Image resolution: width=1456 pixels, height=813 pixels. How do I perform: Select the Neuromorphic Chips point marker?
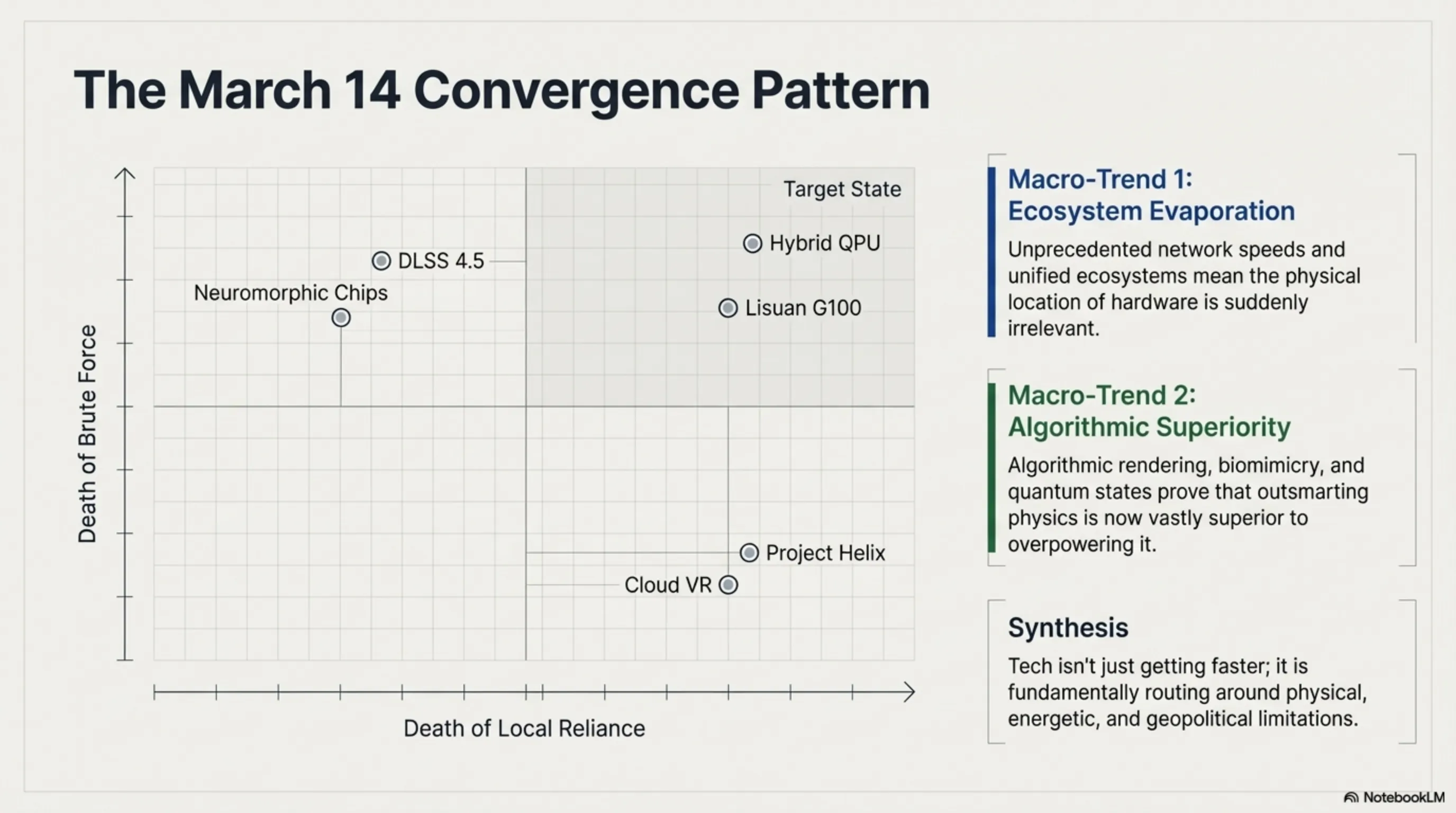click(341, 318)
